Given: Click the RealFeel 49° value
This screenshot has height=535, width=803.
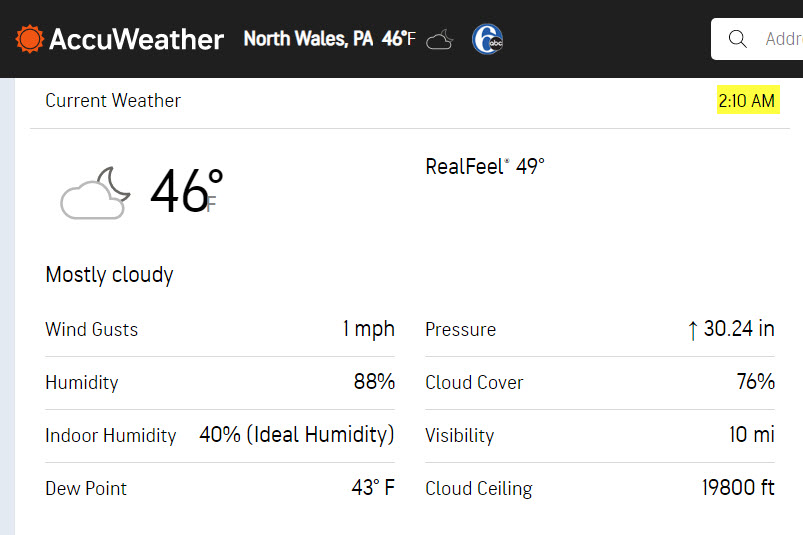Looking at the screenshot, I should [484, 166].
